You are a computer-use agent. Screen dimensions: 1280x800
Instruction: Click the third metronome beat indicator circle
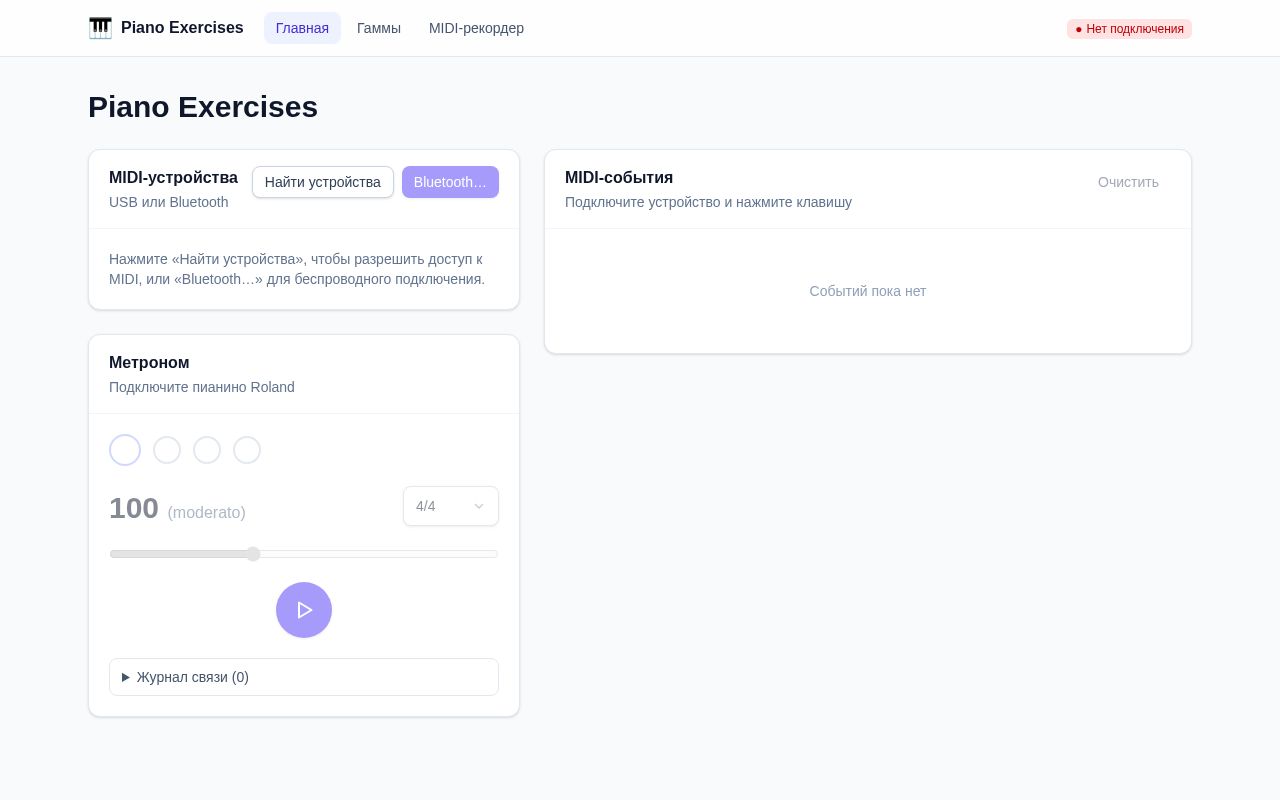[207, 450]
